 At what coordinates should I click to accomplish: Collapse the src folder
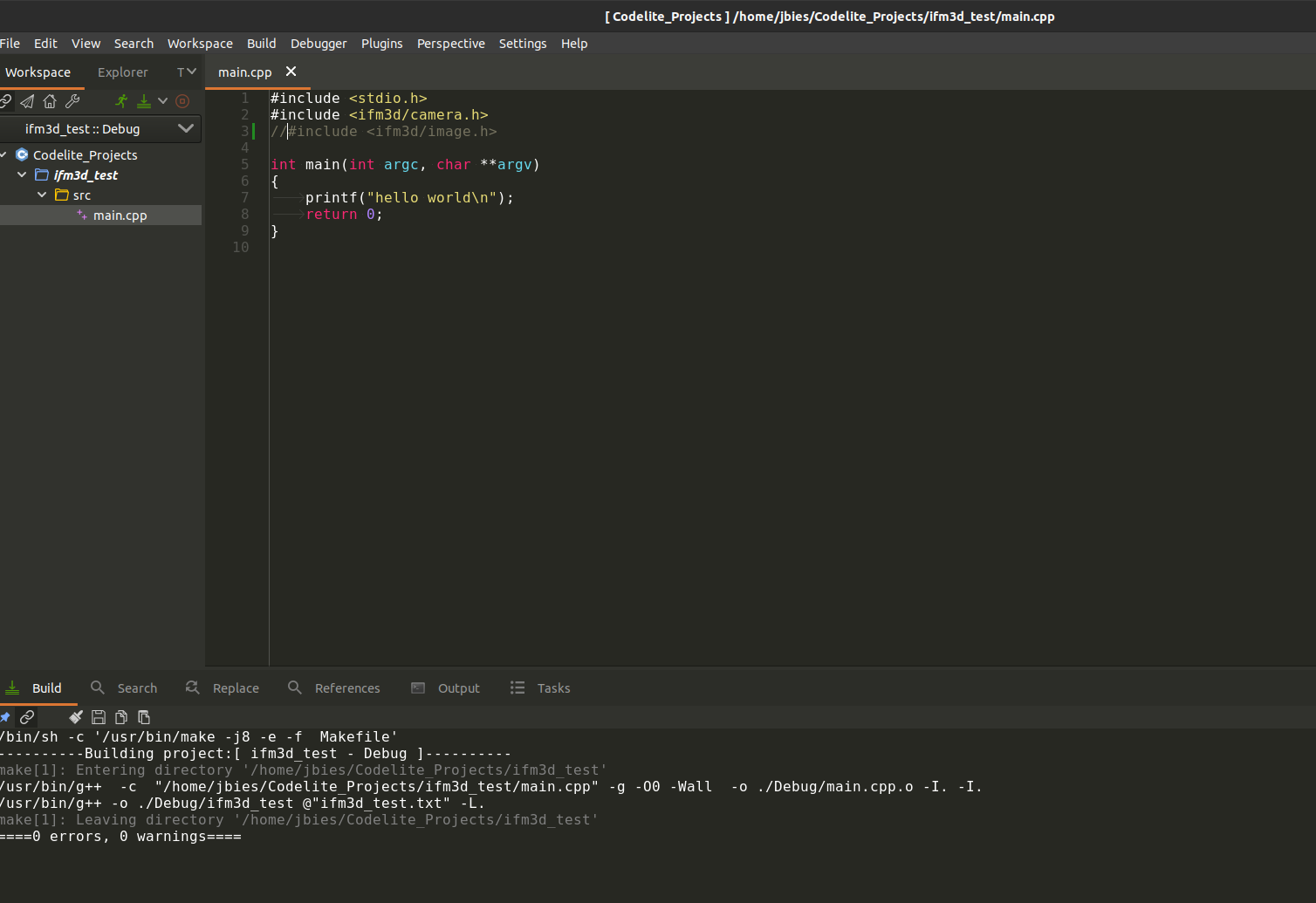42,195
